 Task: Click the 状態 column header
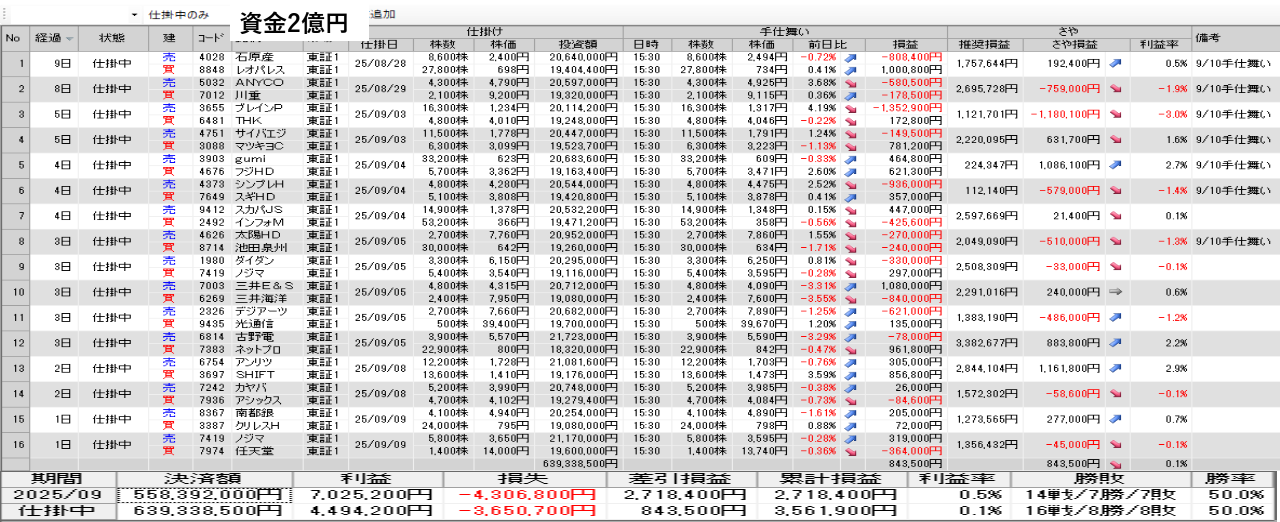click(112, 38)
